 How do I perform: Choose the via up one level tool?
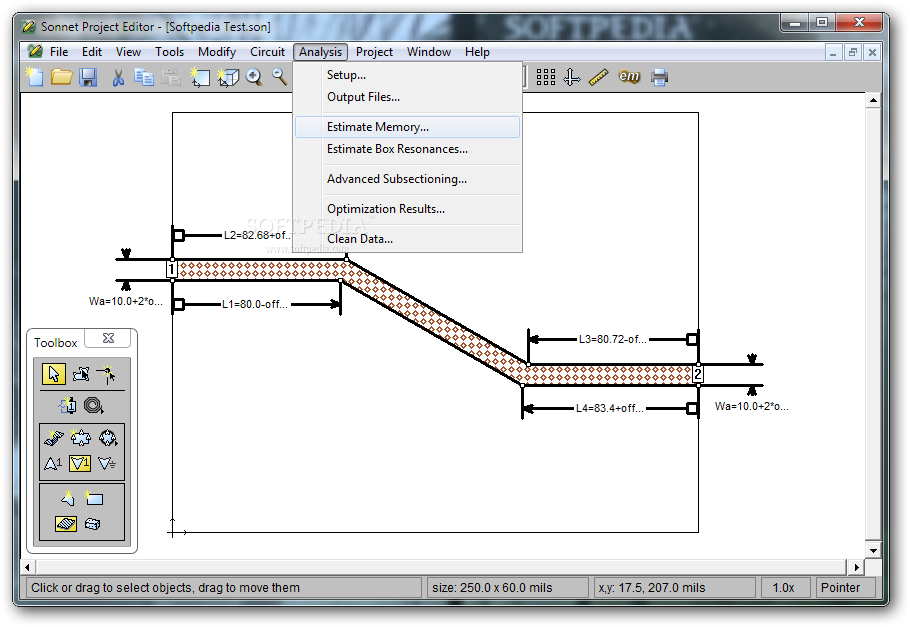(53, 463)
